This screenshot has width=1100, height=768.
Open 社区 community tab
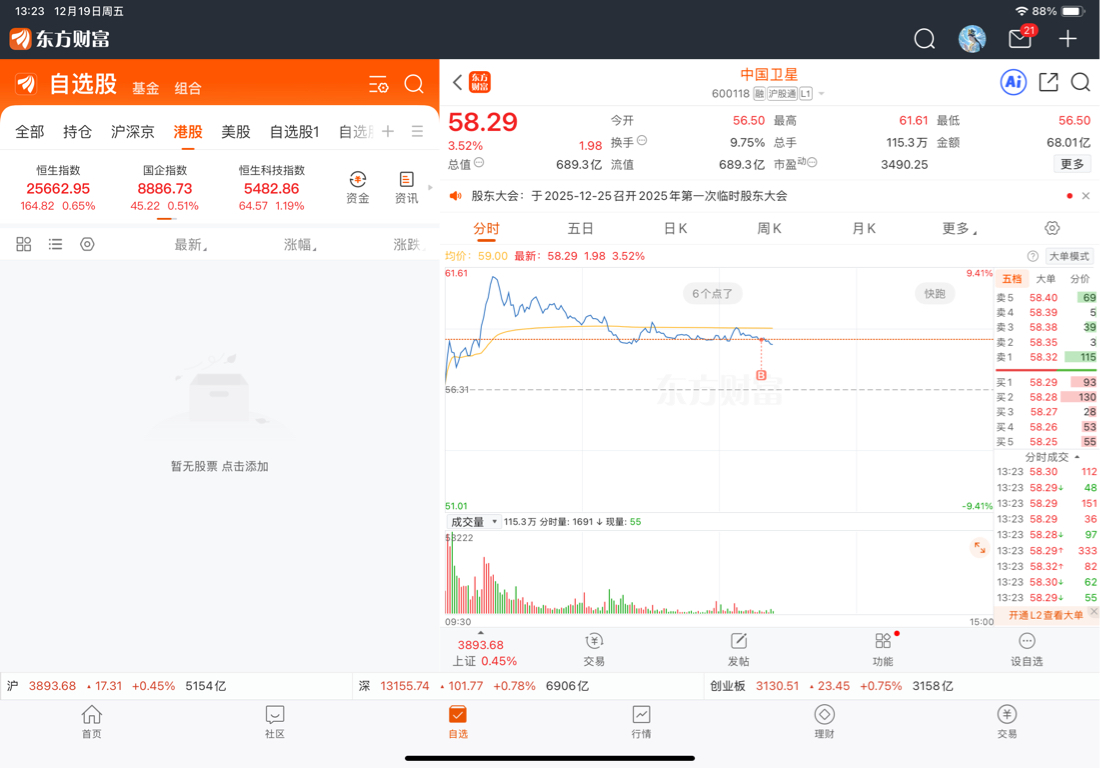click(x=274, y=722)
